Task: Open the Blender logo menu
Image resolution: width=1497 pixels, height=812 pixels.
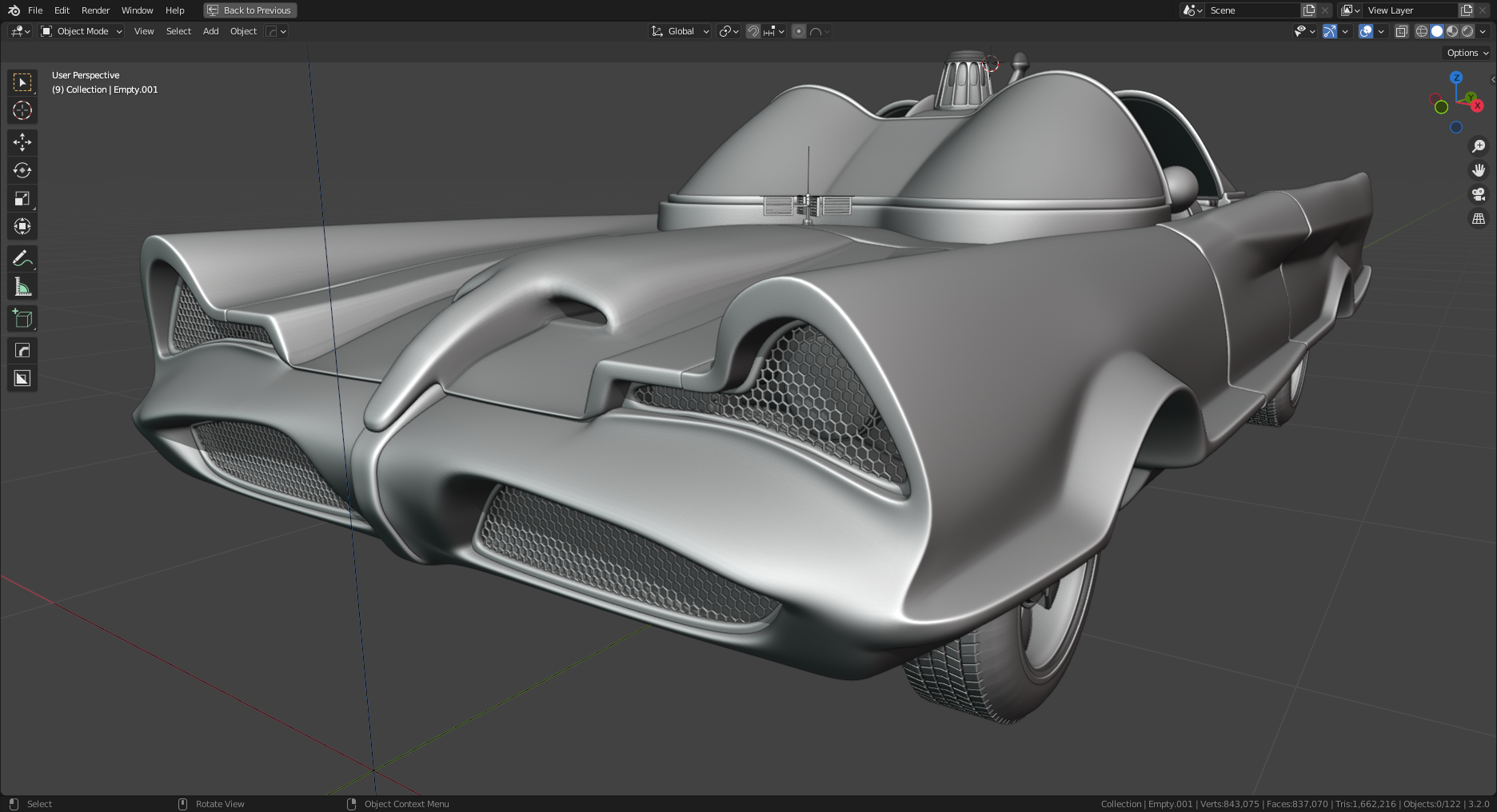Action: pos(14,10)
